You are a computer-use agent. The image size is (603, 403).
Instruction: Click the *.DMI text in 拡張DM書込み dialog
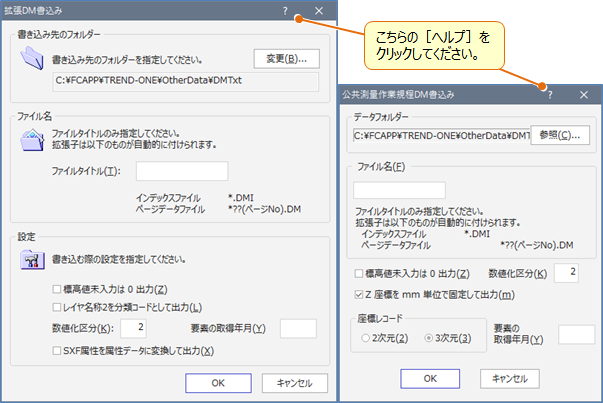coord(241,198)
